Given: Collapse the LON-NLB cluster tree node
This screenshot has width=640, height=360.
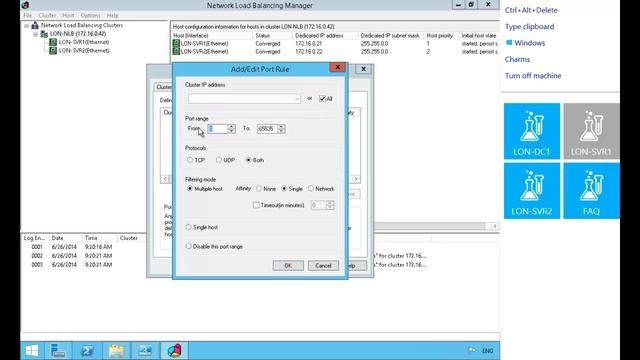Looking at the screenshot, I should 36,34.
